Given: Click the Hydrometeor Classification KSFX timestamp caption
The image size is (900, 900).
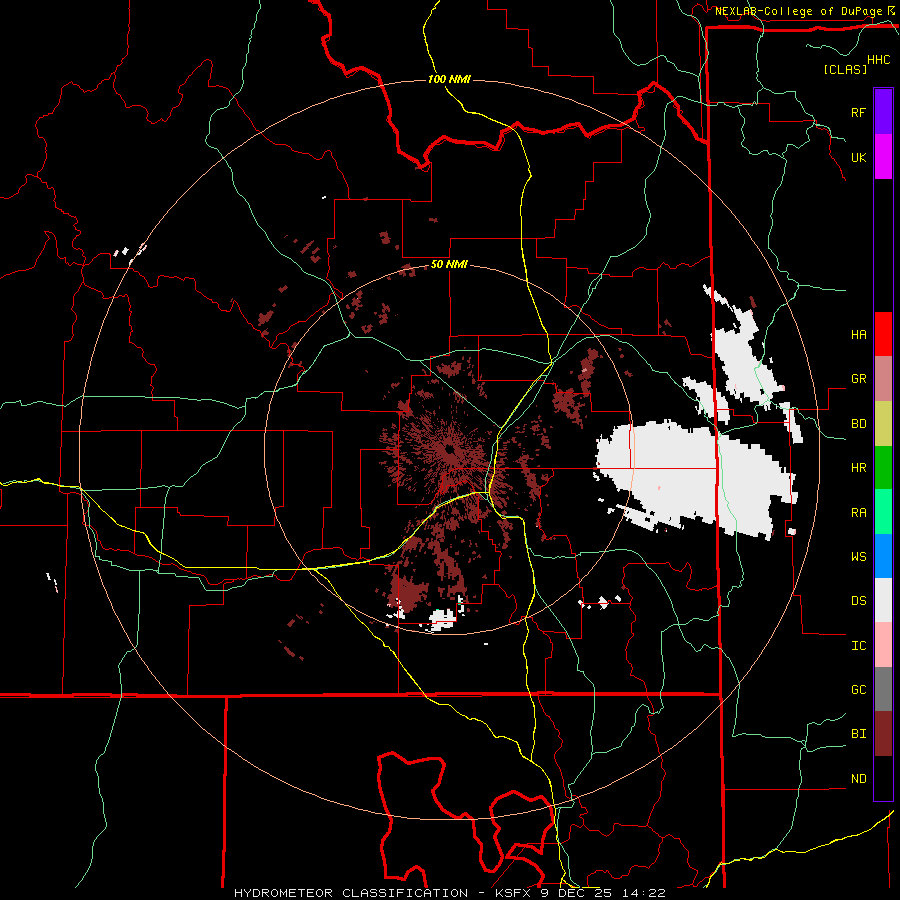Looking at the screenshot, I should click(x=450, y=893).
